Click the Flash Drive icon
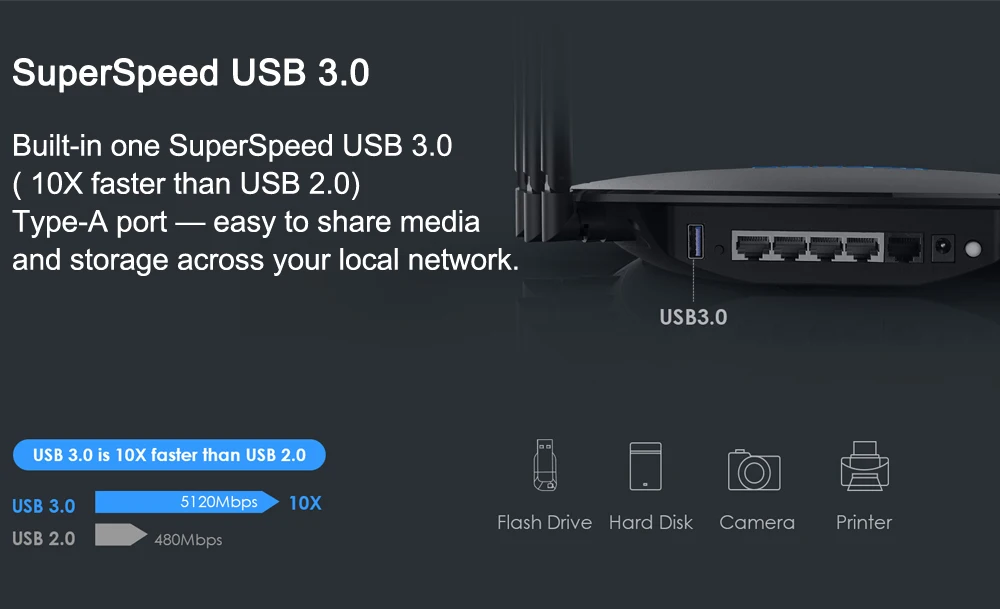1000x609 pixels. click(x=545, y=465)
